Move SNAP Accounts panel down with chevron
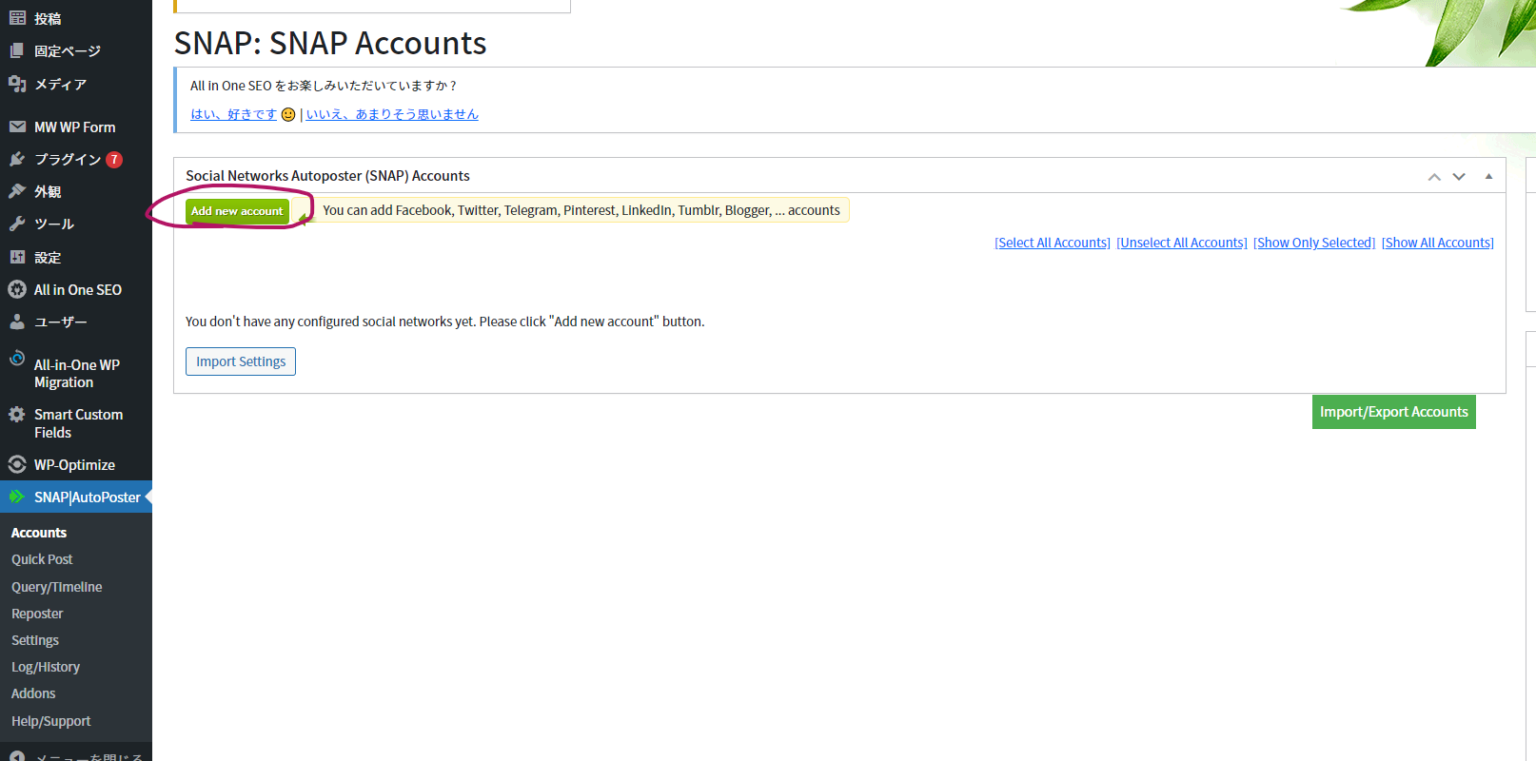The height and width of the screenshot is (761, 1536). pos(1459,175)
